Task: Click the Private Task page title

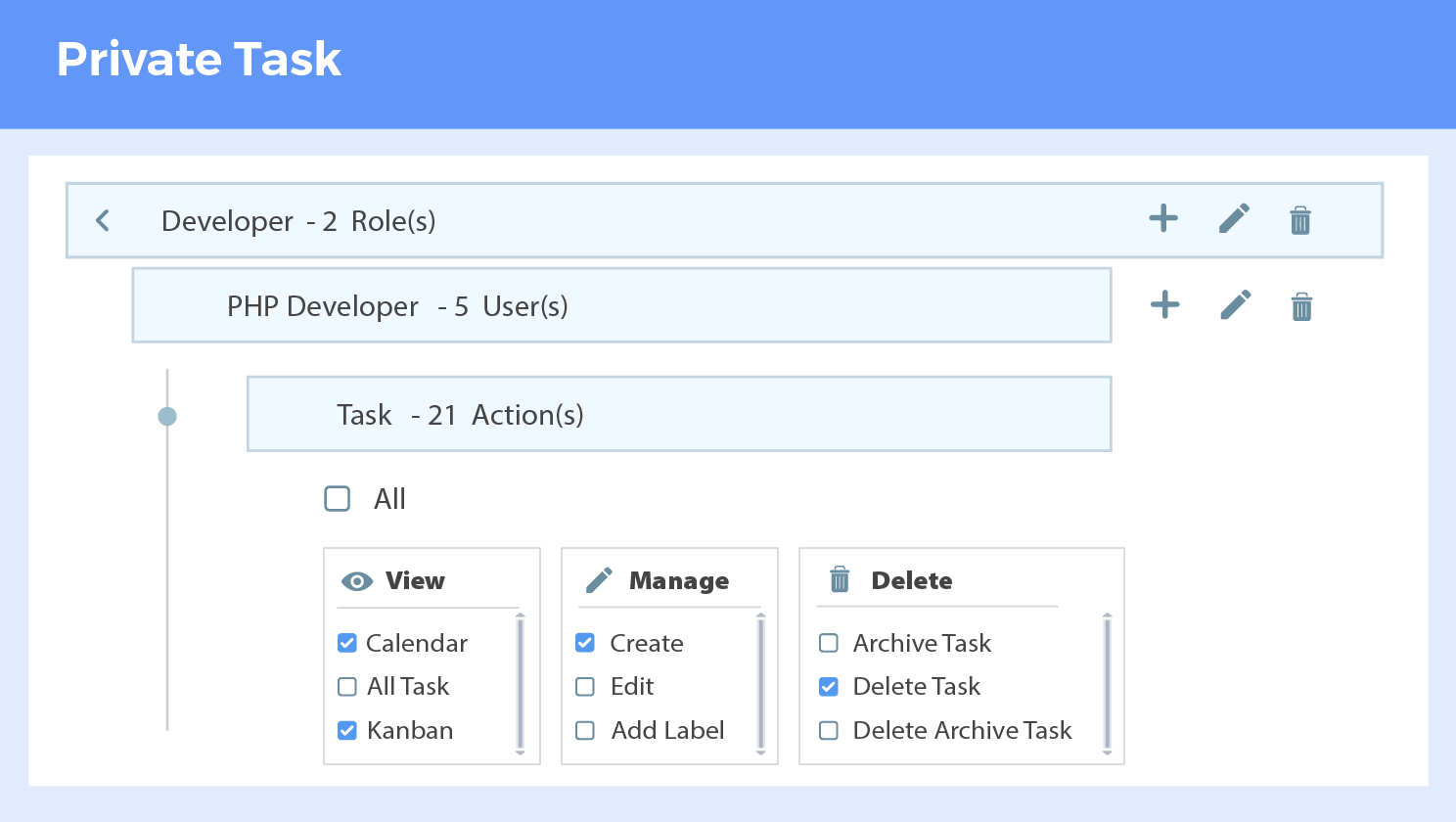Action: (199, 60)
